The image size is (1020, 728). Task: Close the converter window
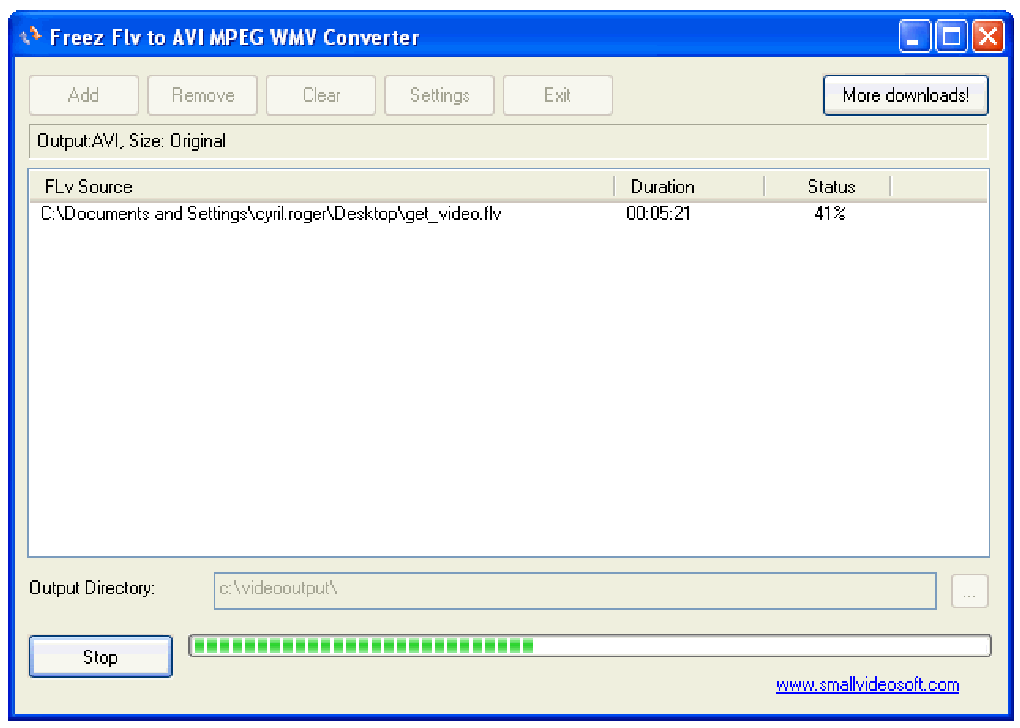(x=988, y=36)
